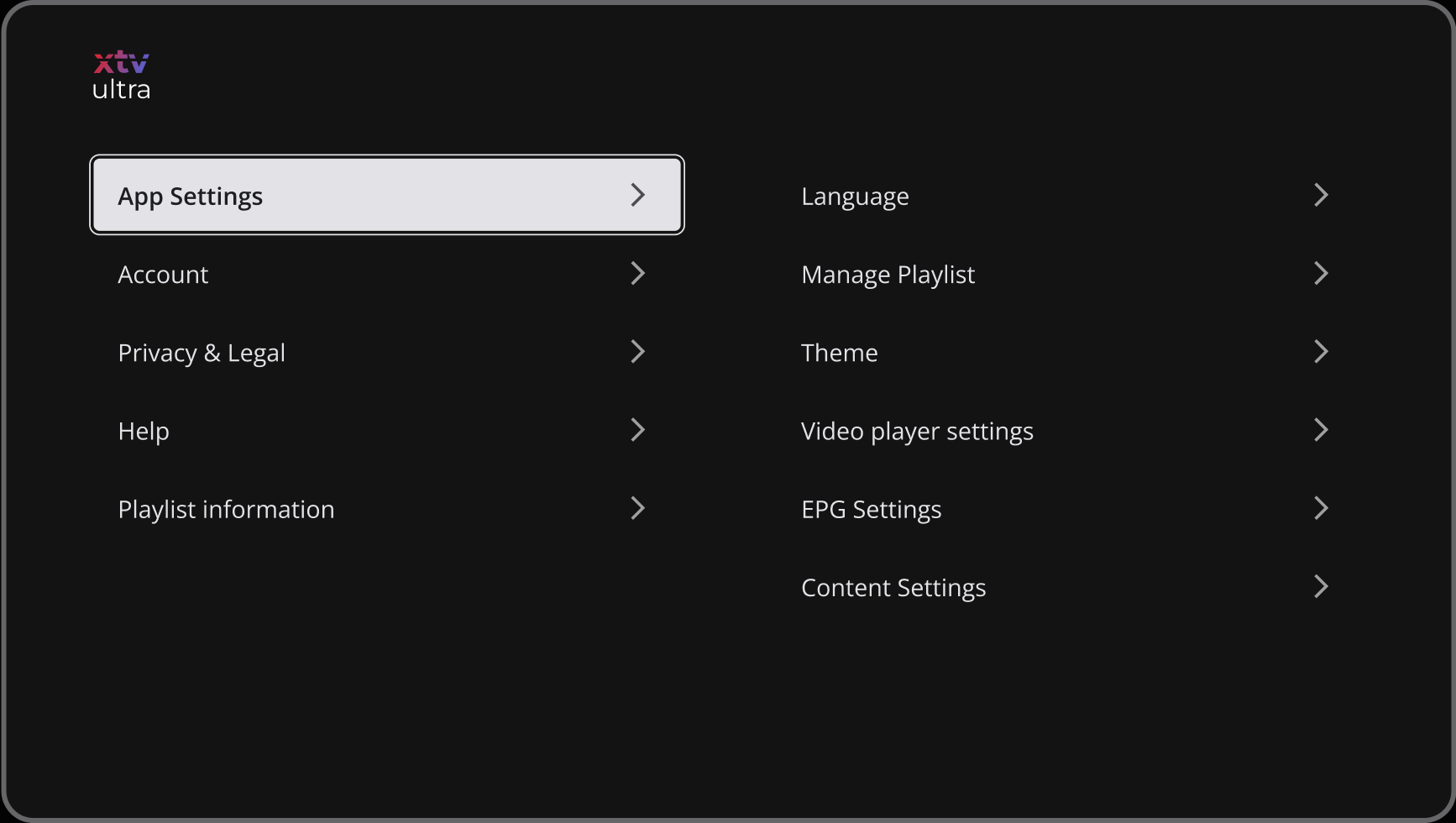Click the chevron beside Manage Playlist

tap(1322, 273)
